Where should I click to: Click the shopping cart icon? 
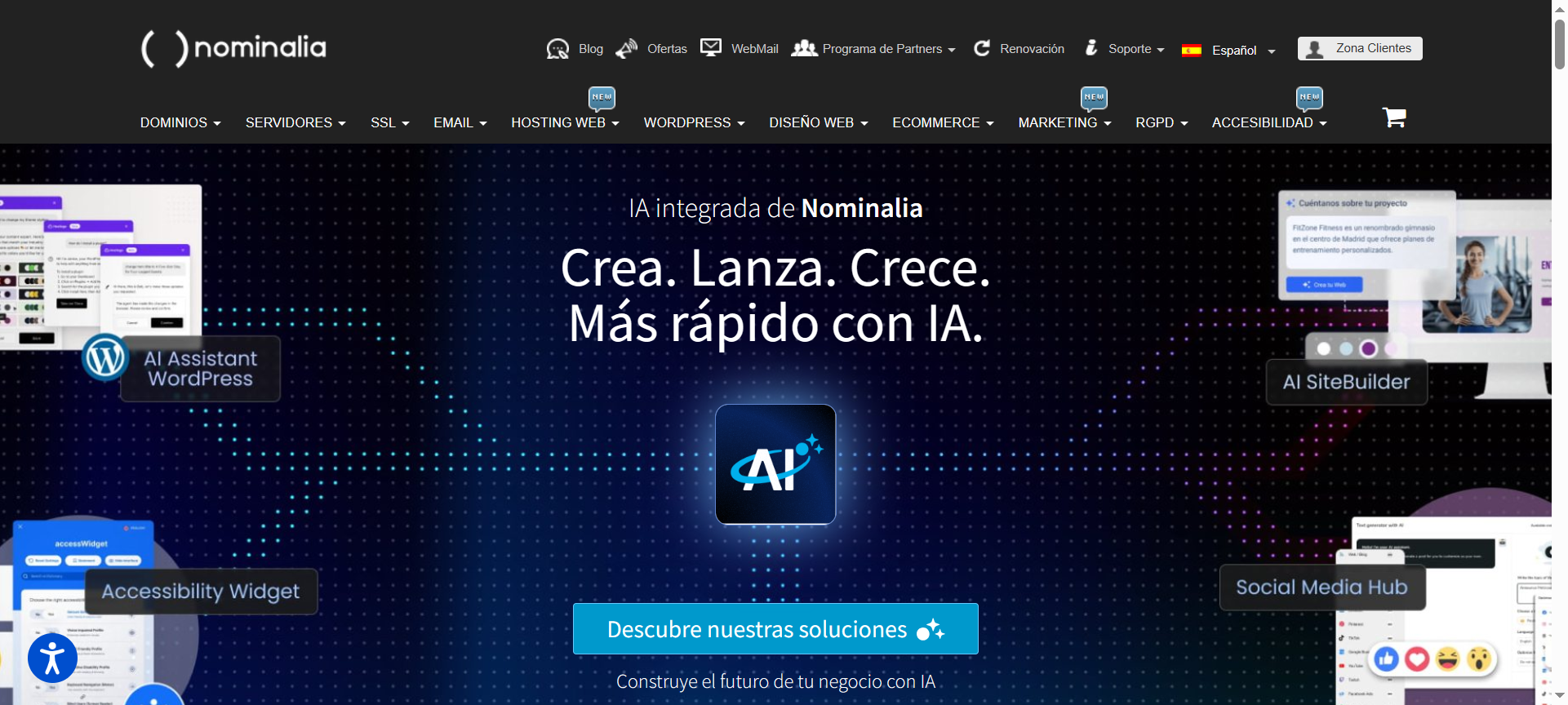pyautogui.click(x=1393, y=117)
